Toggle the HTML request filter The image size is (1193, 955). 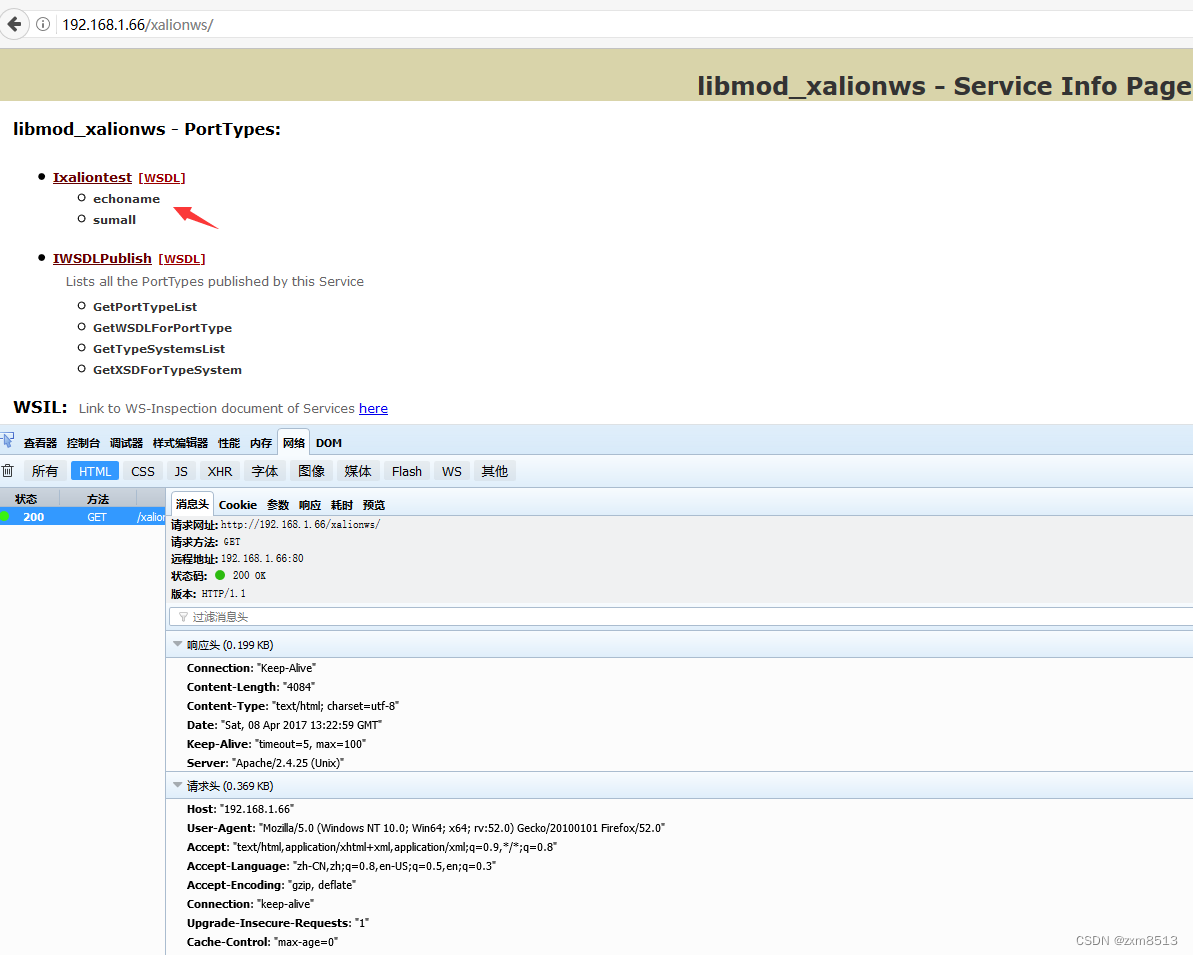95,471
